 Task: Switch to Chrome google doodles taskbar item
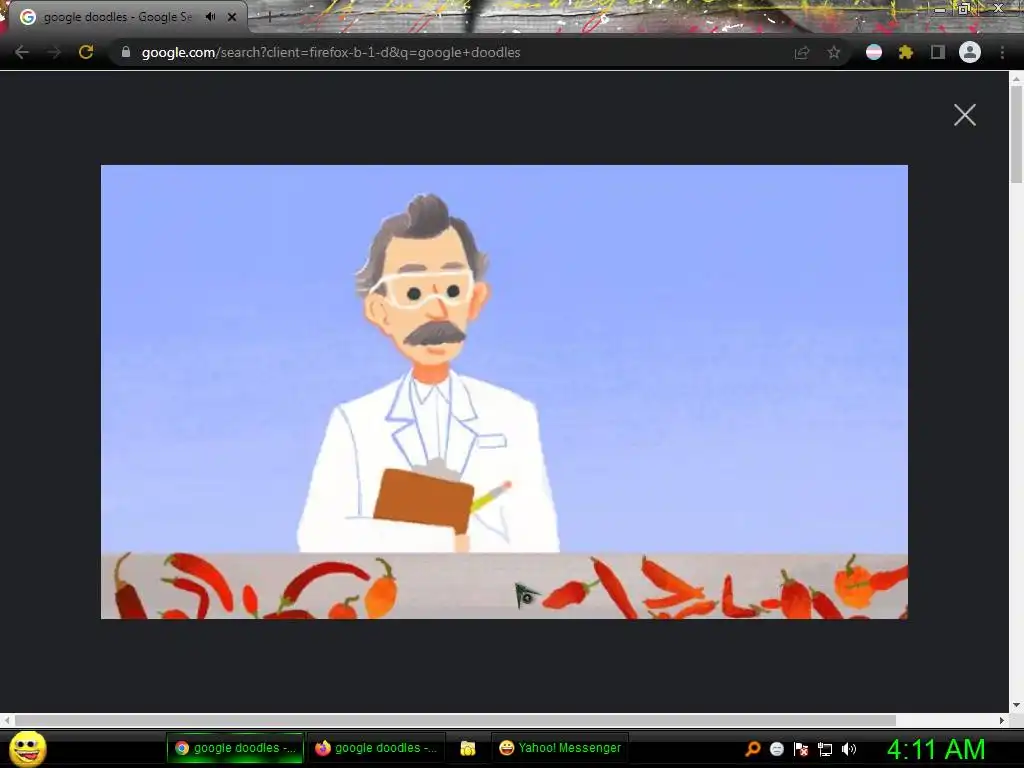coord(235,748)
